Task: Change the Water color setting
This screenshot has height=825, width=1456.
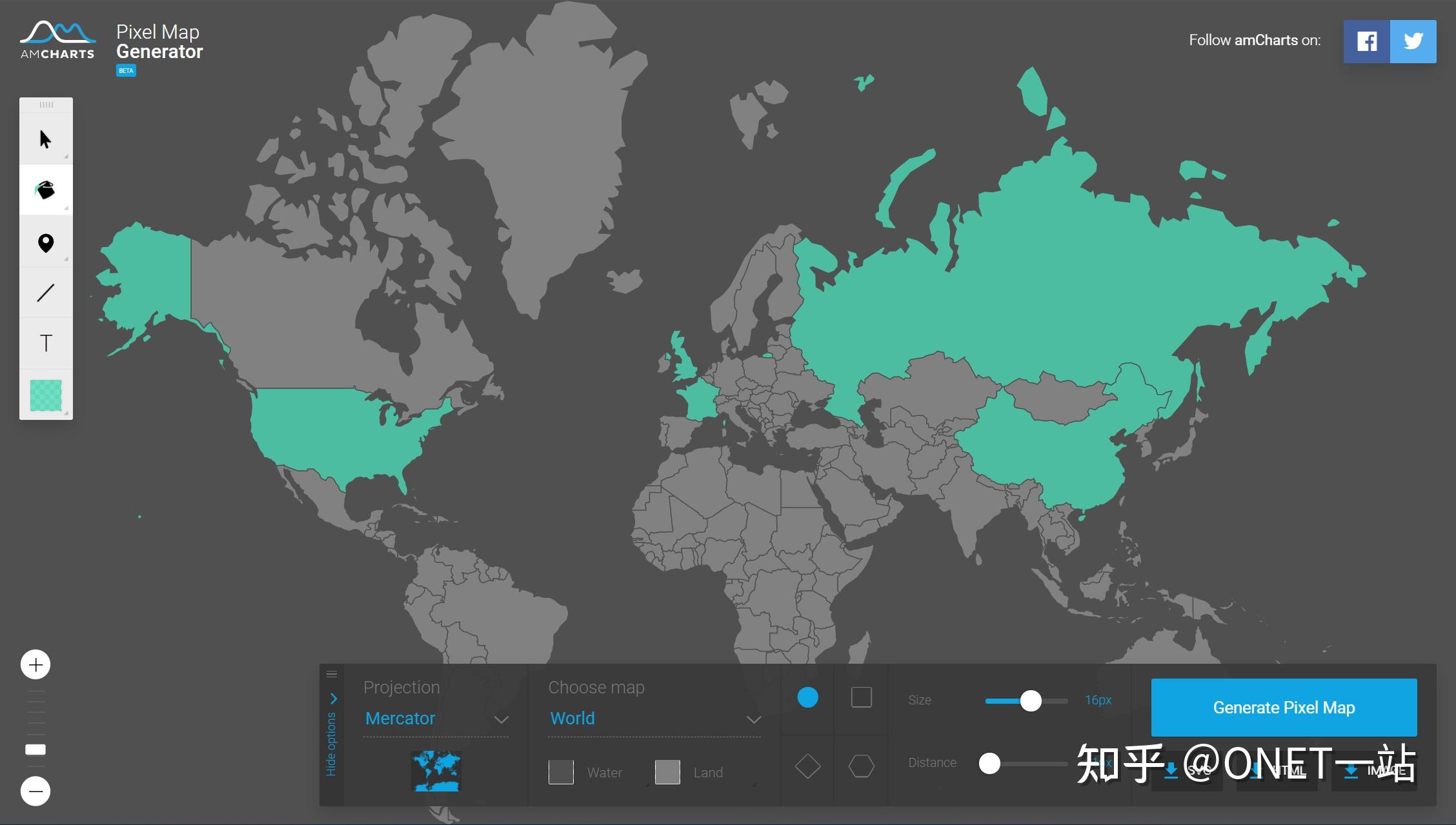Action: pyautogui.click(x=561, y=771)
